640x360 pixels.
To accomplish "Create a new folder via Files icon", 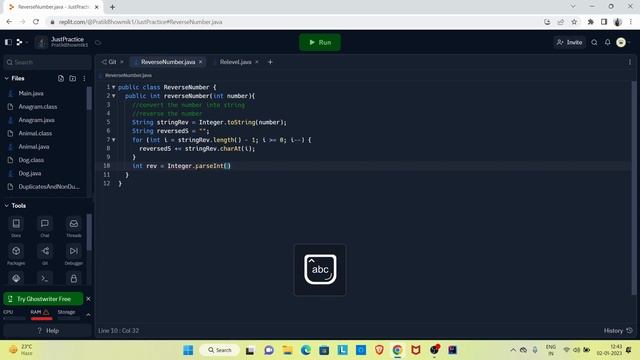I will (x=73, y=78).
